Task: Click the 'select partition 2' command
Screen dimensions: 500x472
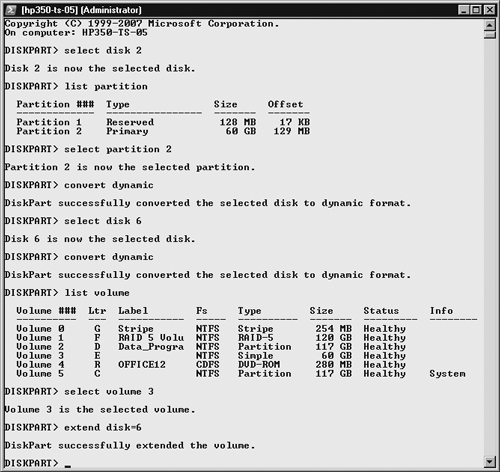Action: 118,149
